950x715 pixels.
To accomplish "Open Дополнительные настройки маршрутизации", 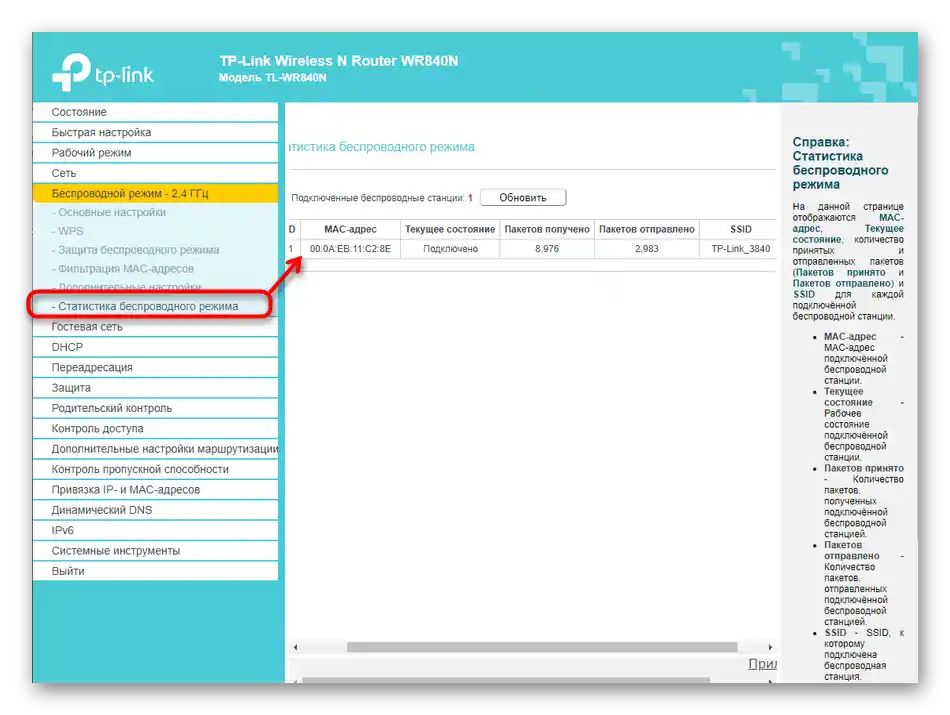I will [x=155, y=449].
